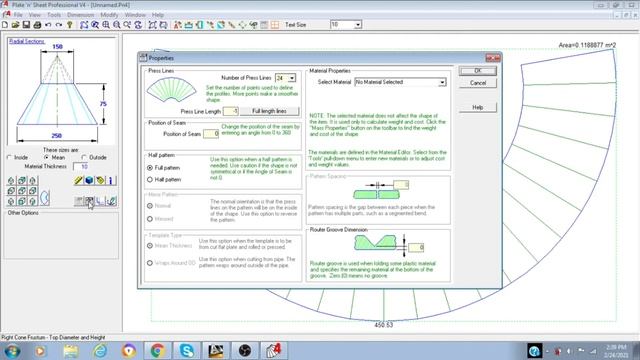Select the Inside sizes radio button

[10, 158]
